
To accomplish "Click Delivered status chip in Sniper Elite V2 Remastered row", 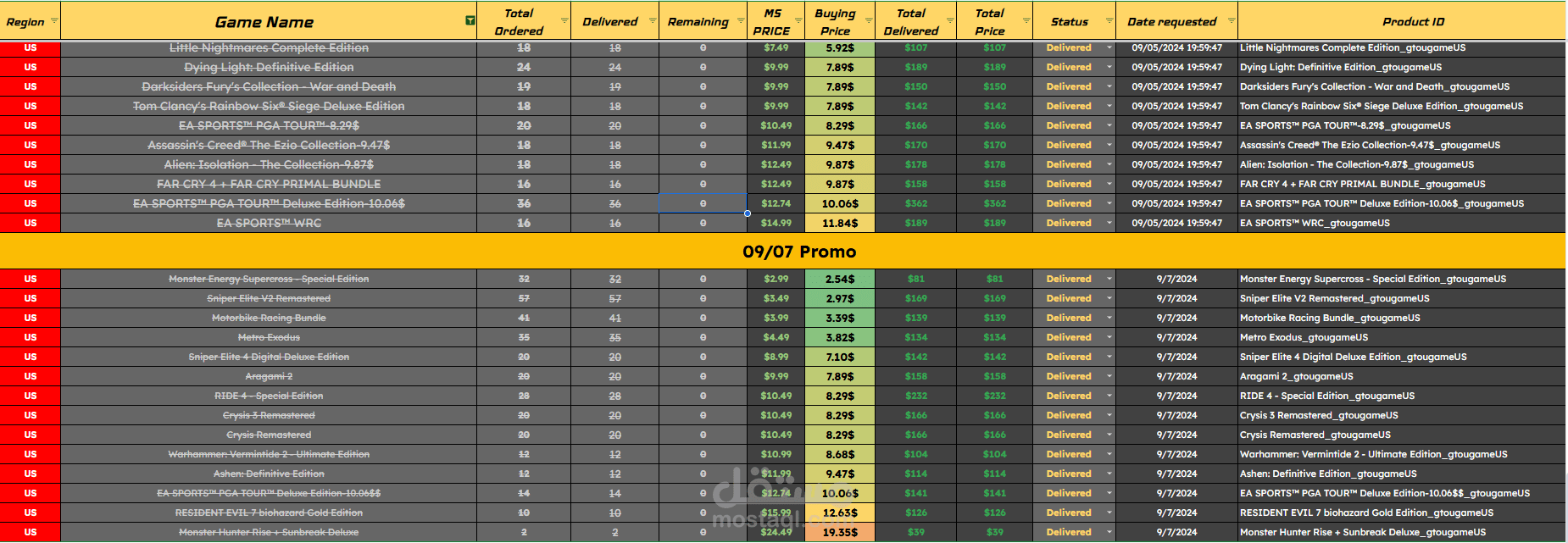I will [1069, 298].
